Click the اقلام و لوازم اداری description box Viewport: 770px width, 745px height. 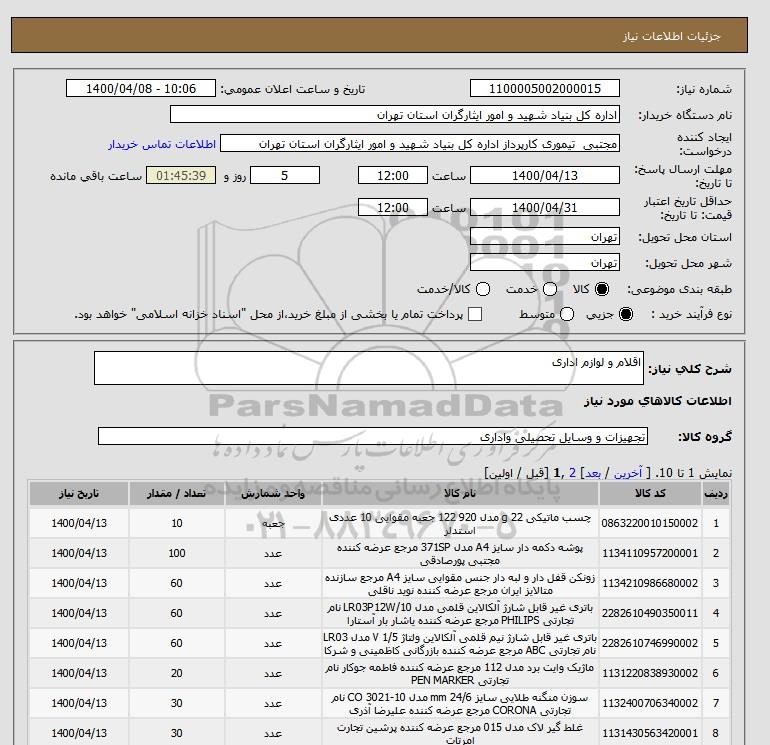pyautogui.click(x=369, y=368)
